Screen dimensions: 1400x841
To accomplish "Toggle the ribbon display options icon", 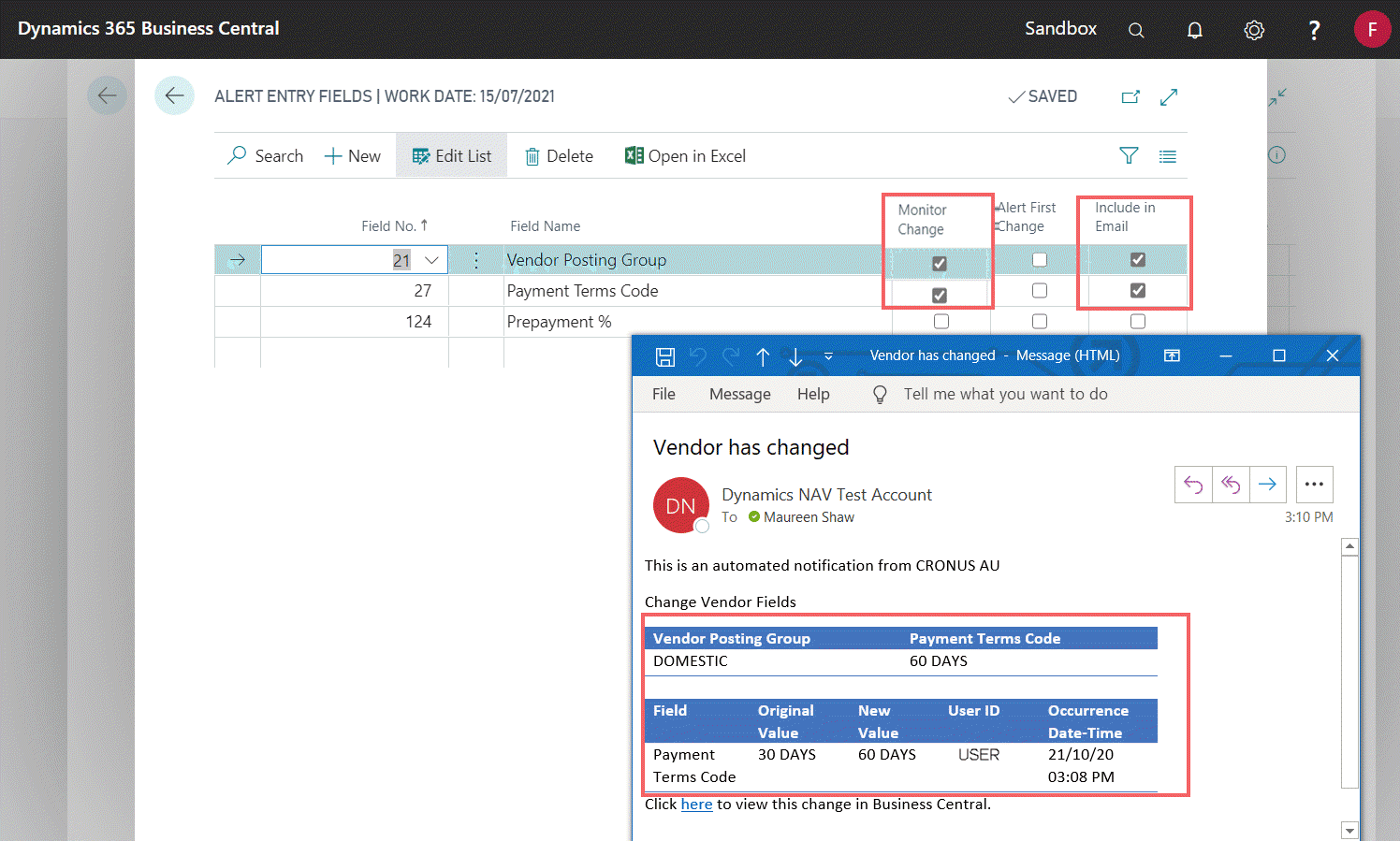I will (x=1172, y=355).
